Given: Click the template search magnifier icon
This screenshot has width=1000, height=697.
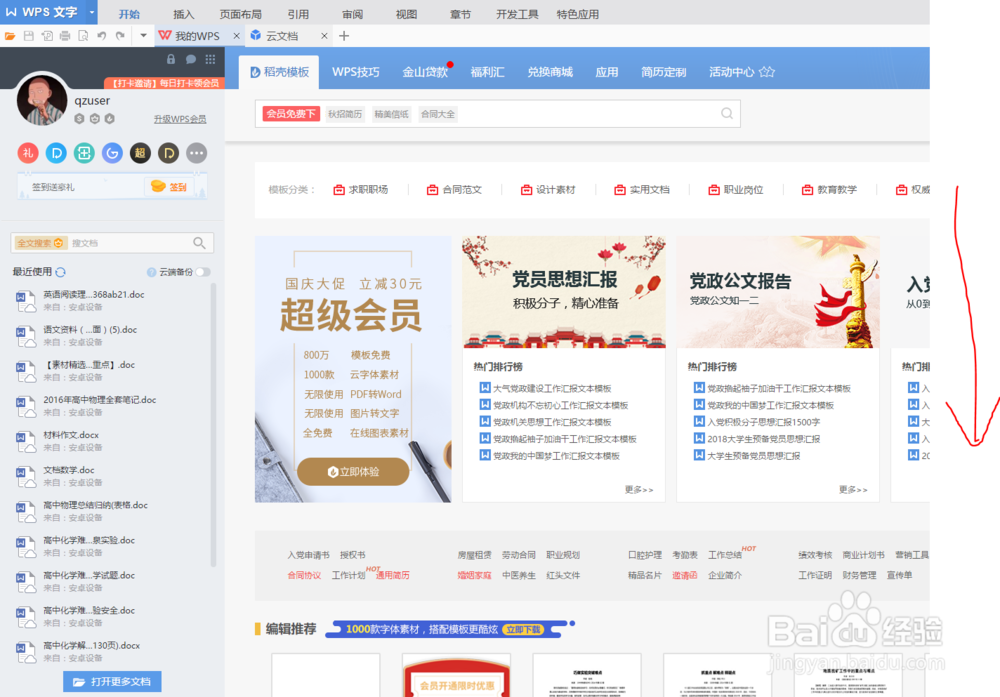Looking at the screenshot, I should 726,114.
